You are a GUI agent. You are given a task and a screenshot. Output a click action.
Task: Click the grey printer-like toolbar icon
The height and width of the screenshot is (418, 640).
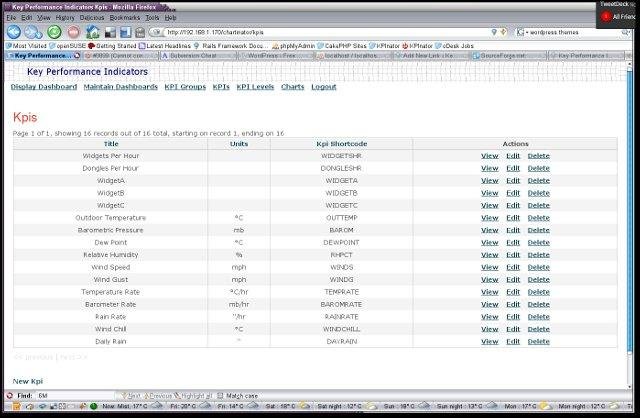coord(140,32)
